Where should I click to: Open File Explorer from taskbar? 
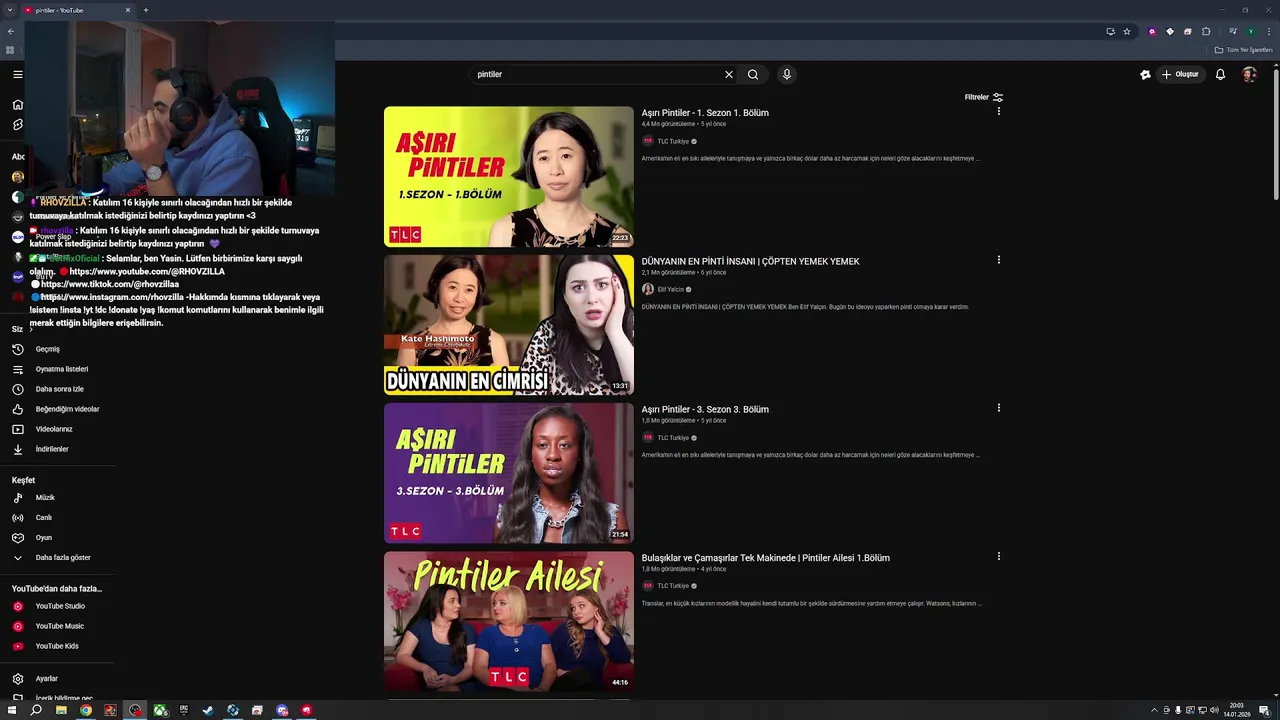pyautogui.click(x=61, y=710)
